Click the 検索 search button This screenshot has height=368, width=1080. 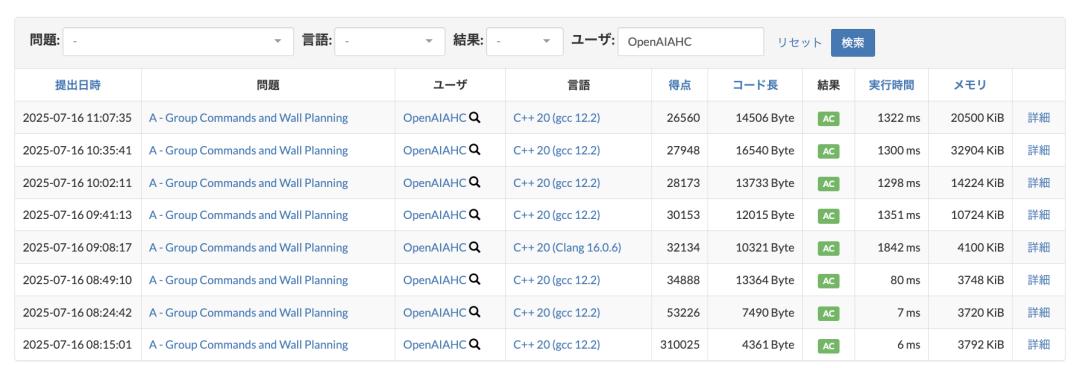[853, 42]
